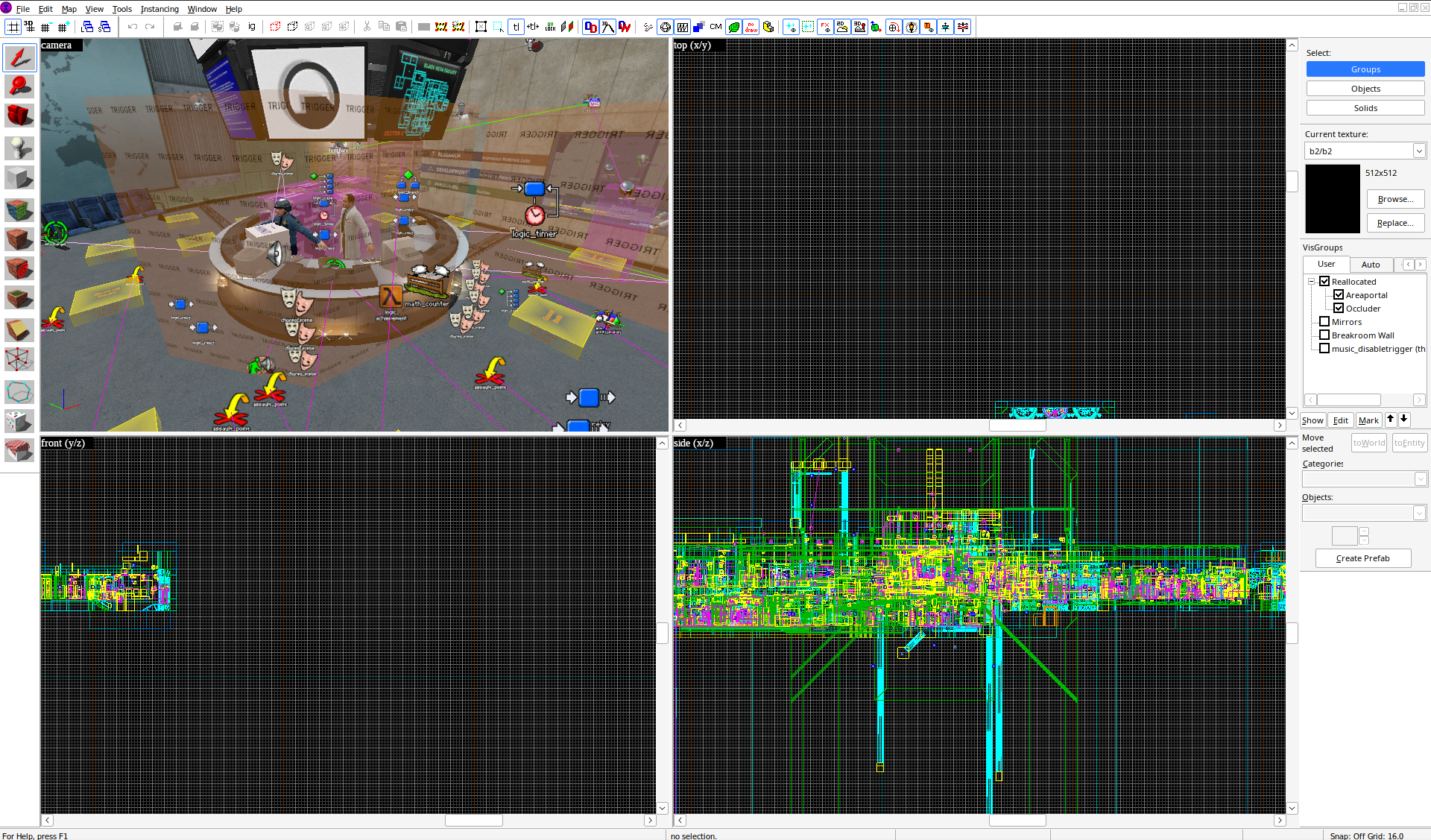Open the Current texture dropdown

point(1419,151)
